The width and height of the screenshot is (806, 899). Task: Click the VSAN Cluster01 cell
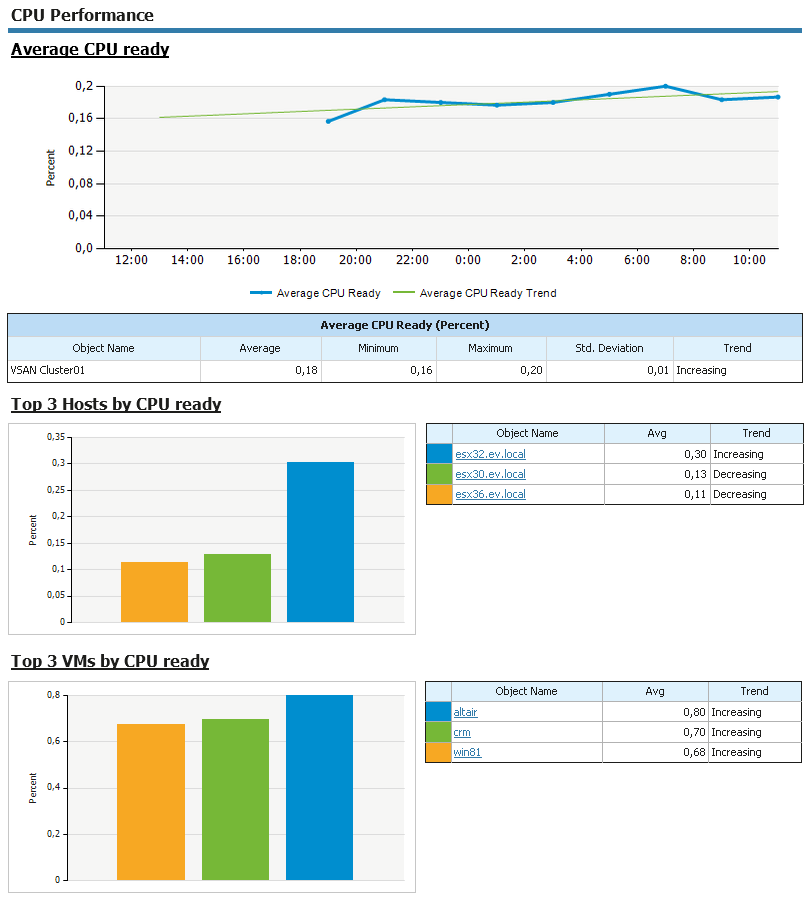104,370
